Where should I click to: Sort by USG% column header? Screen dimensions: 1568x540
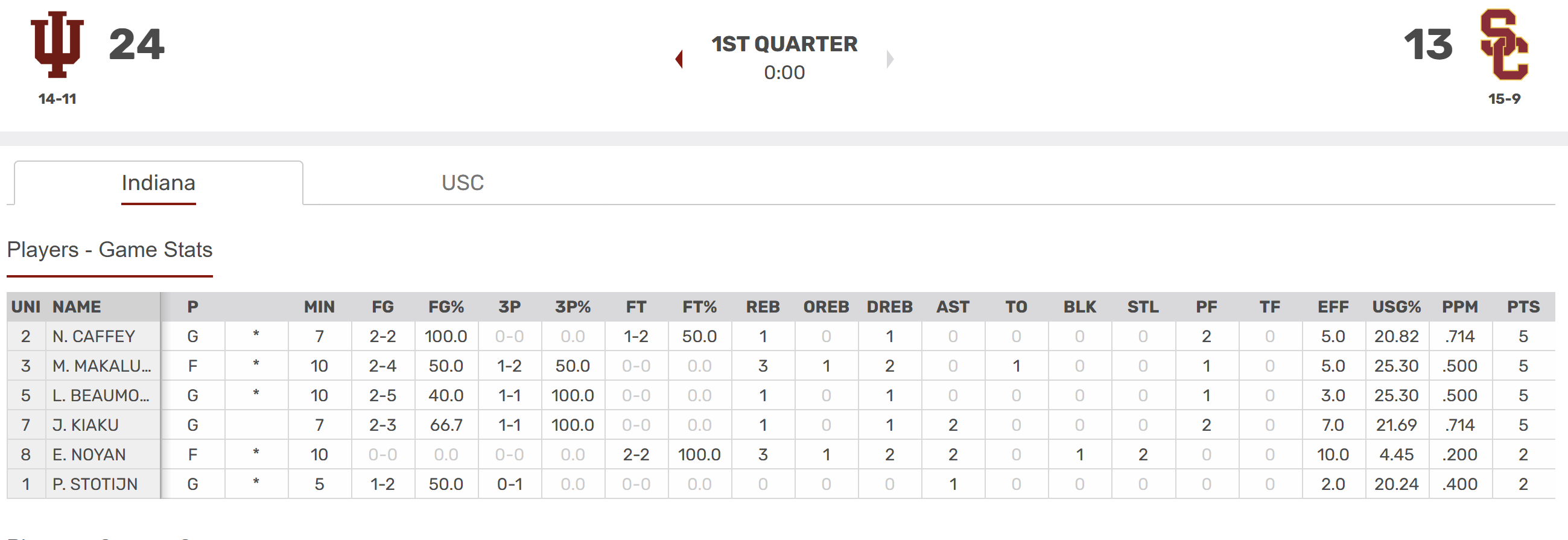tap(1395, 307)
